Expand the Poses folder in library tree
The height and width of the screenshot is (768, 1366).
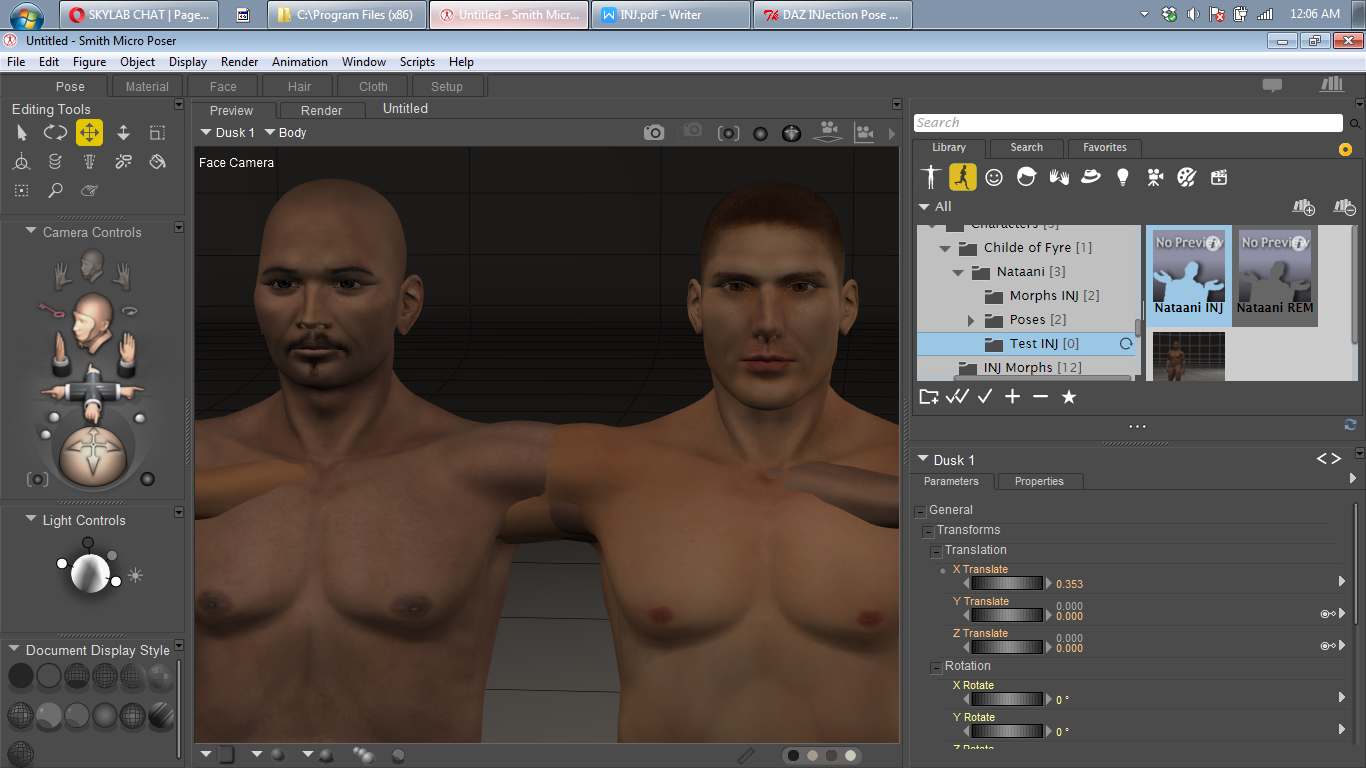tap(971, 320)
